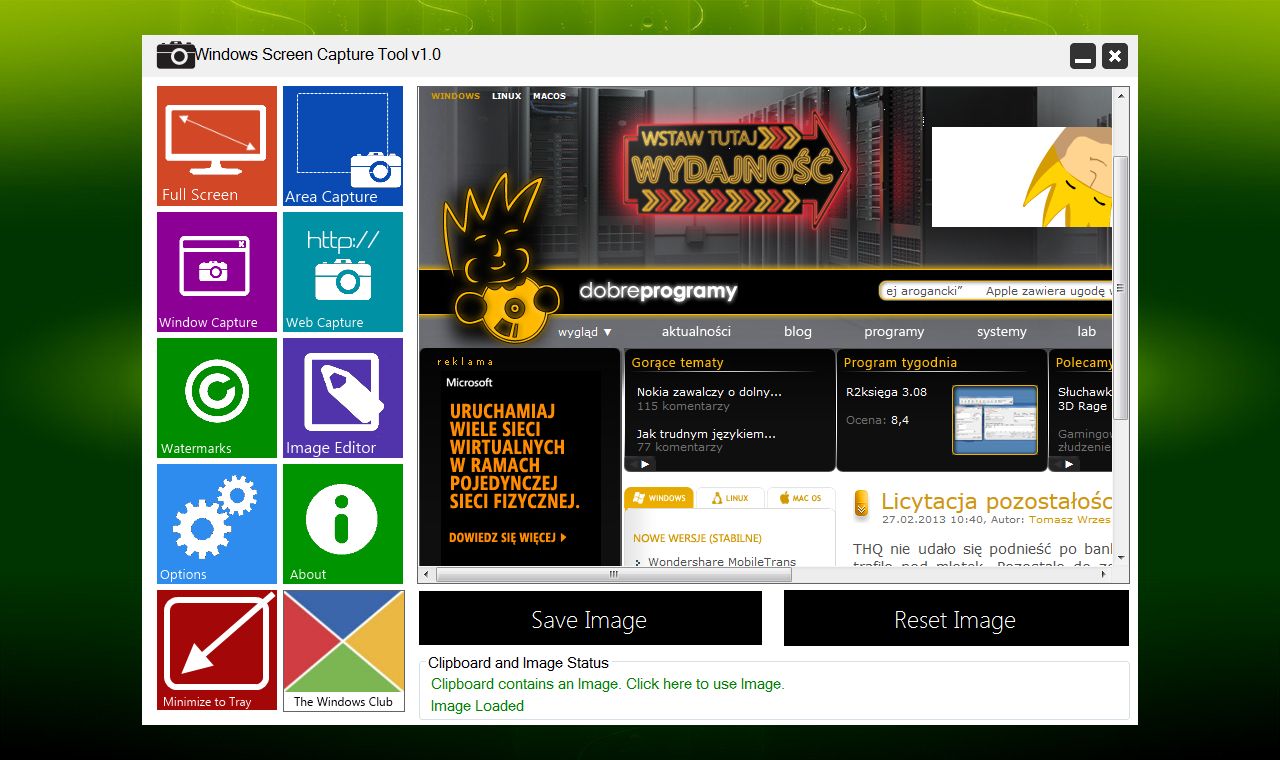Open the Watermarks tile
Viewport: 1280px width, 760px height.
217,398
